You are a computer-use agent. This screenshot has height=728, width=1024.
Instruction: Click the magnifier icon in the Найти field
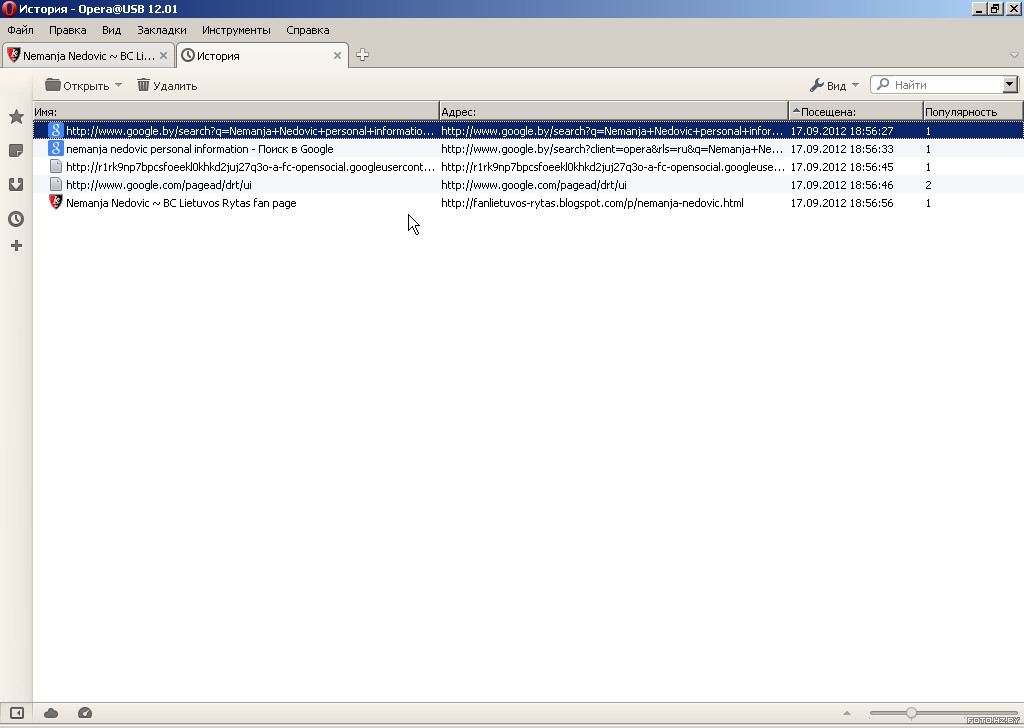[883, 84]
